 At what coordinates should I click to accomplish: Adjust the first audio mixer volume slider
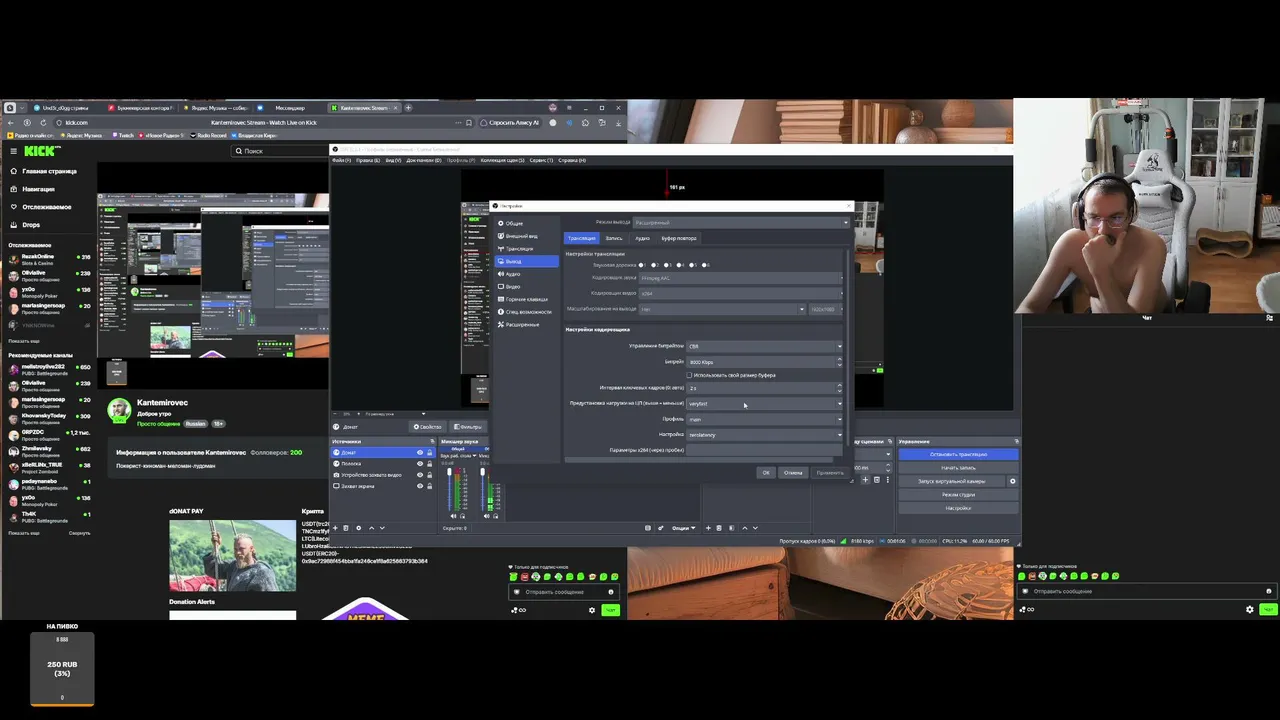point(450,490)
